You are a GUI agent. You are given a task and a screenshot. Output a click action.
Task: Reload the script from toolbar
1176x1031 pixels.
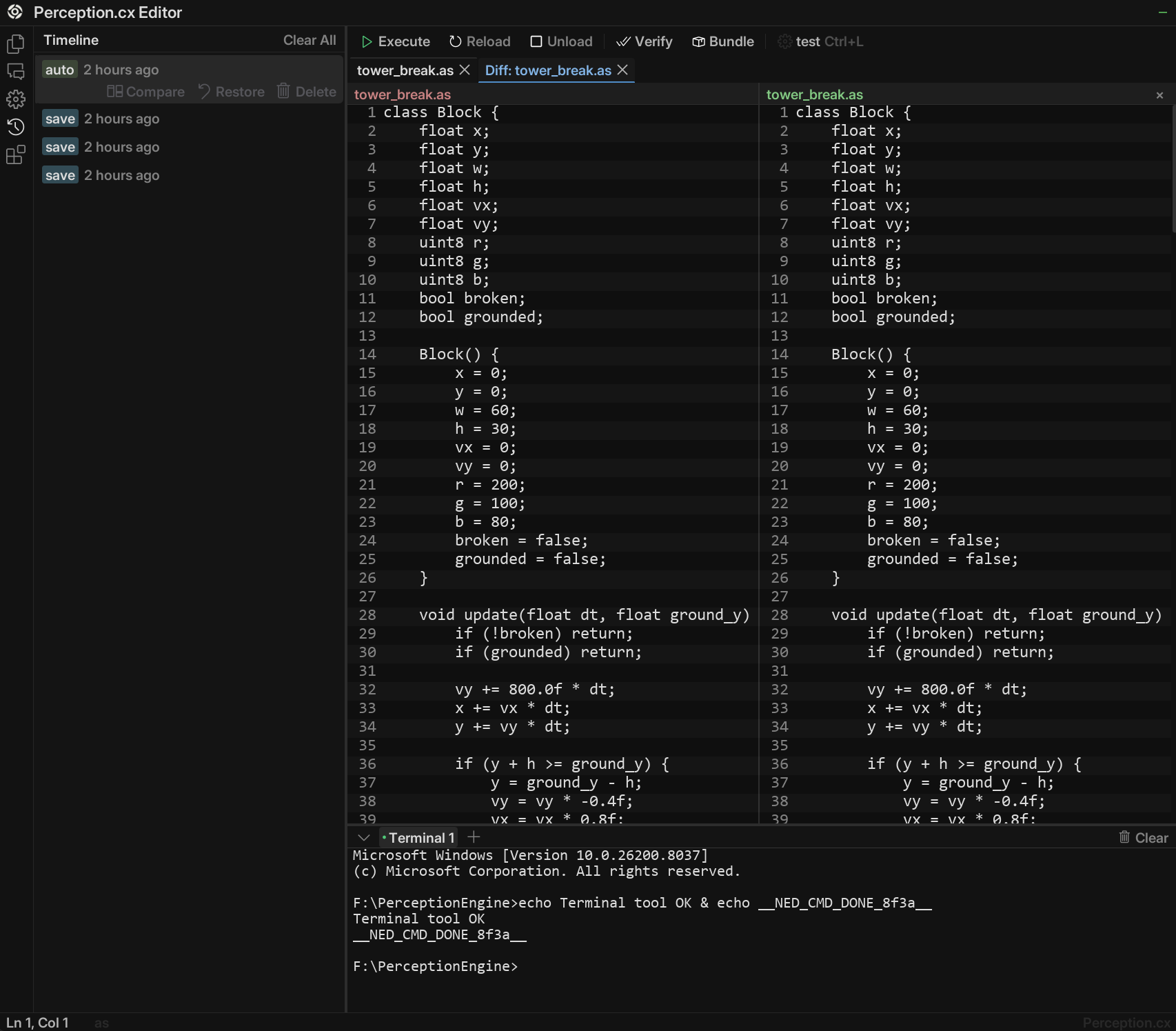(480, 41)
